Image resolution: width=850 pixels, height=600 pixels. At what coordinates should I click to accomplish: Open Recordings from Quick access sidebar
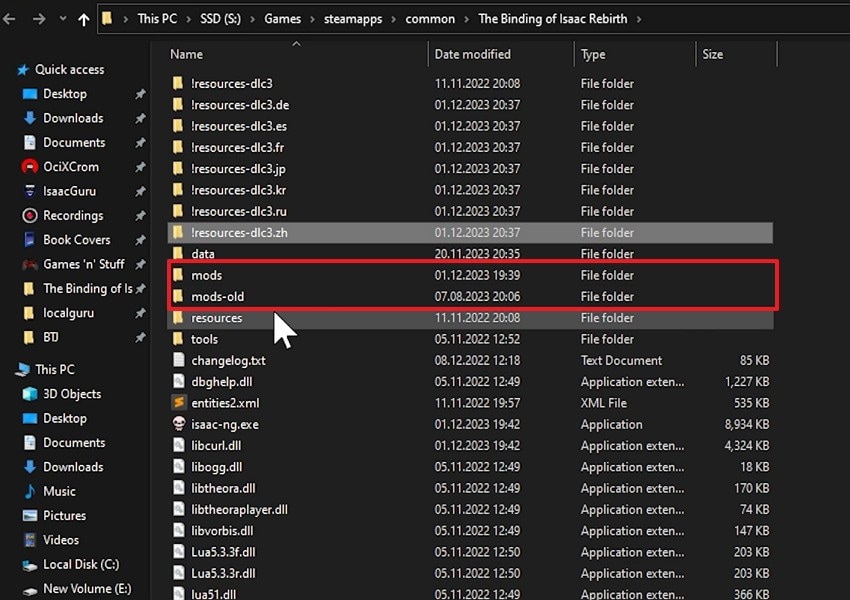pos(72,215)
